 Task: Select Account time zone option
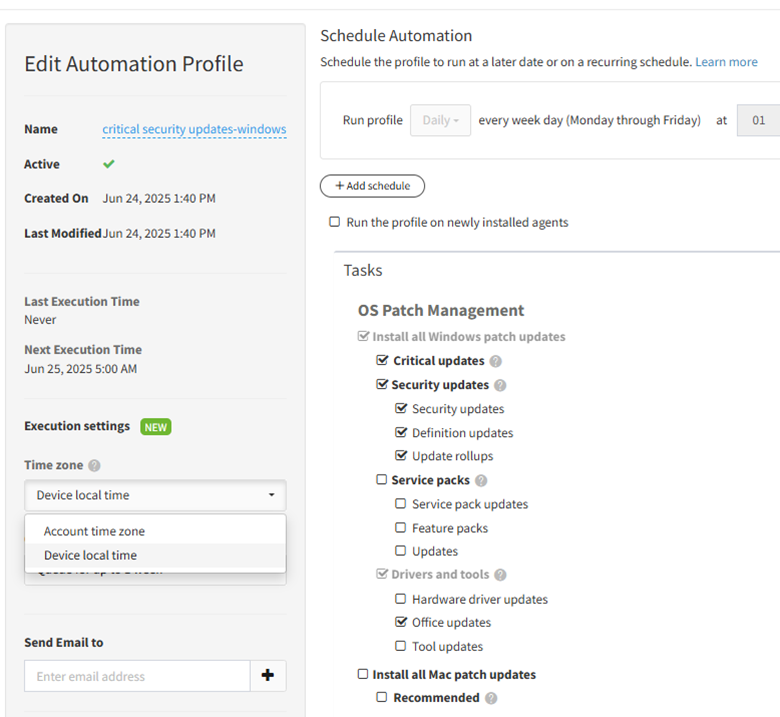(x=155, y=531)
